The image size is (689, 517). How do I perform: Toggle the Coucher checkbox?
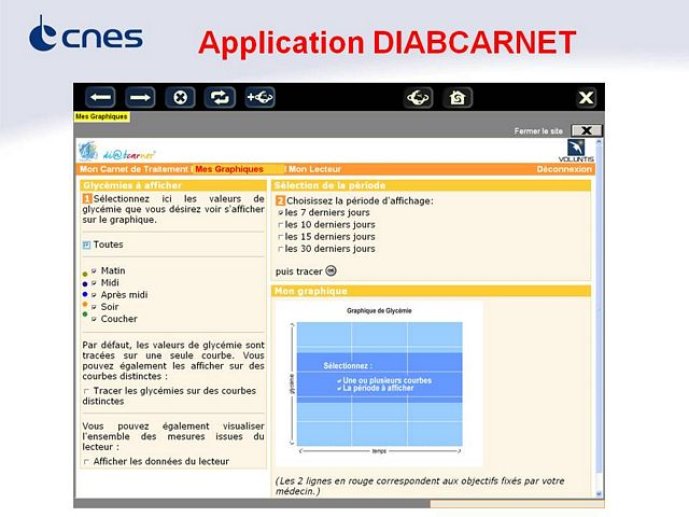pos(94,319)
